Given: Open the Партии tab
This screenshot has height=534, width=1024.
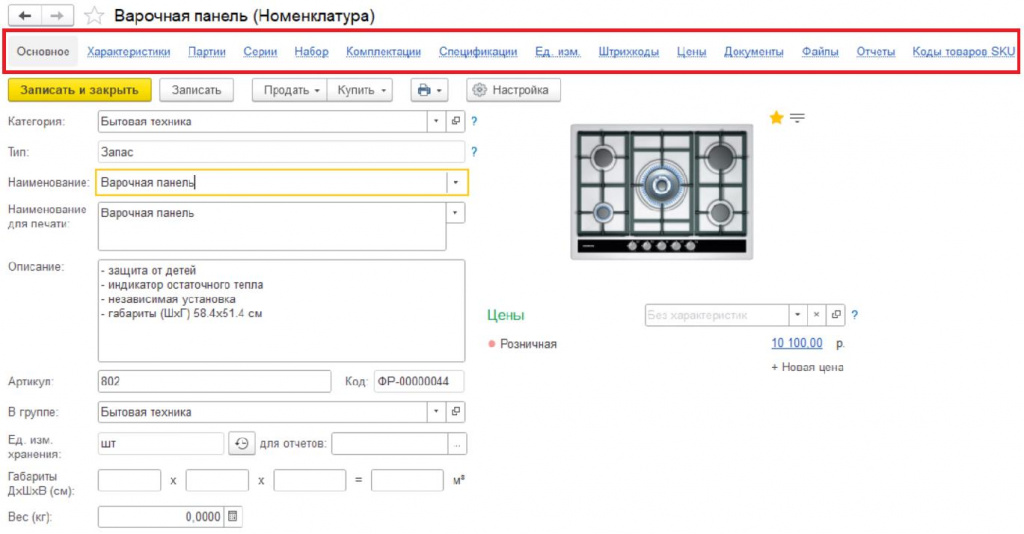Looking at the screenshot, I should coord(207,52).
